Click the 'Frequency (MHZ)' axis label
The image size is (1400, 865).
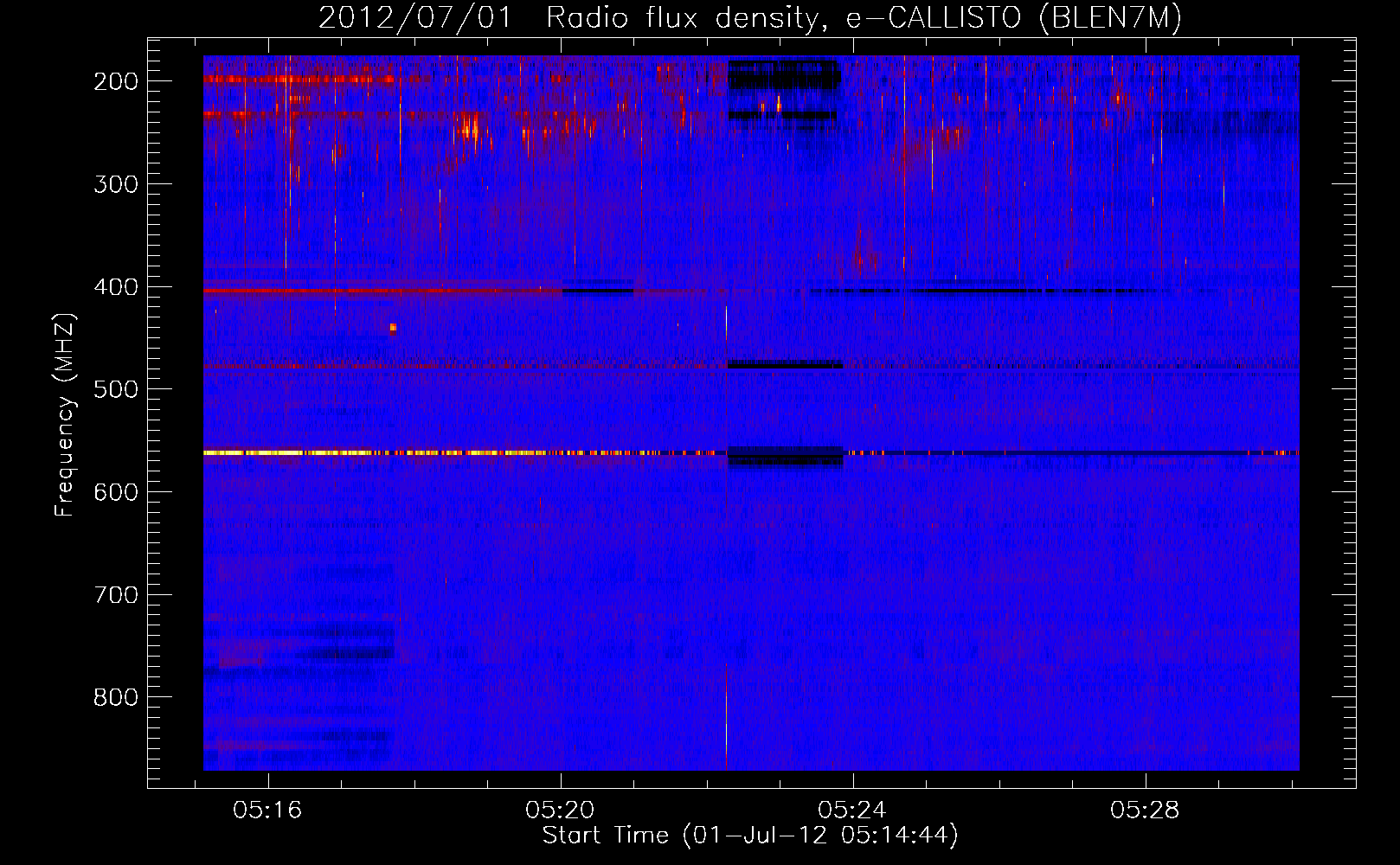(x=65, y=415)
